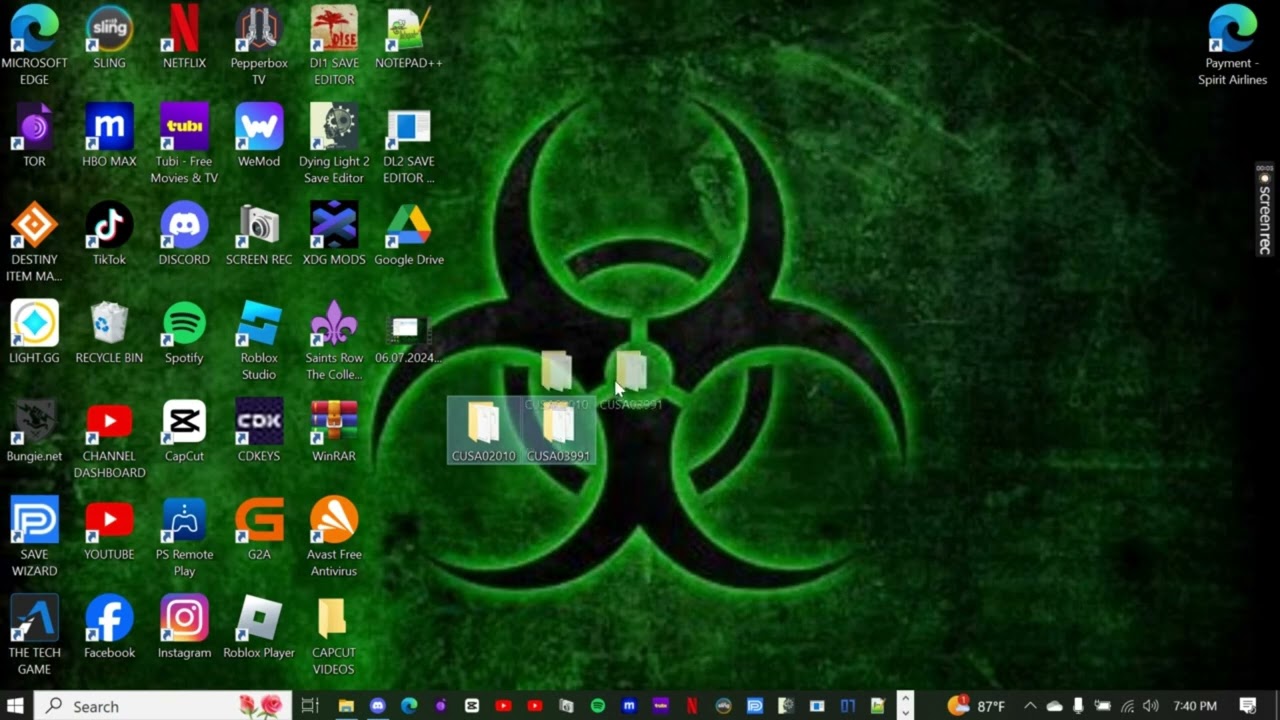The height and width of the screenshot is (720, 1280).
Task: Select the CUSA03991 folder
Action: (x=558, y=431)
